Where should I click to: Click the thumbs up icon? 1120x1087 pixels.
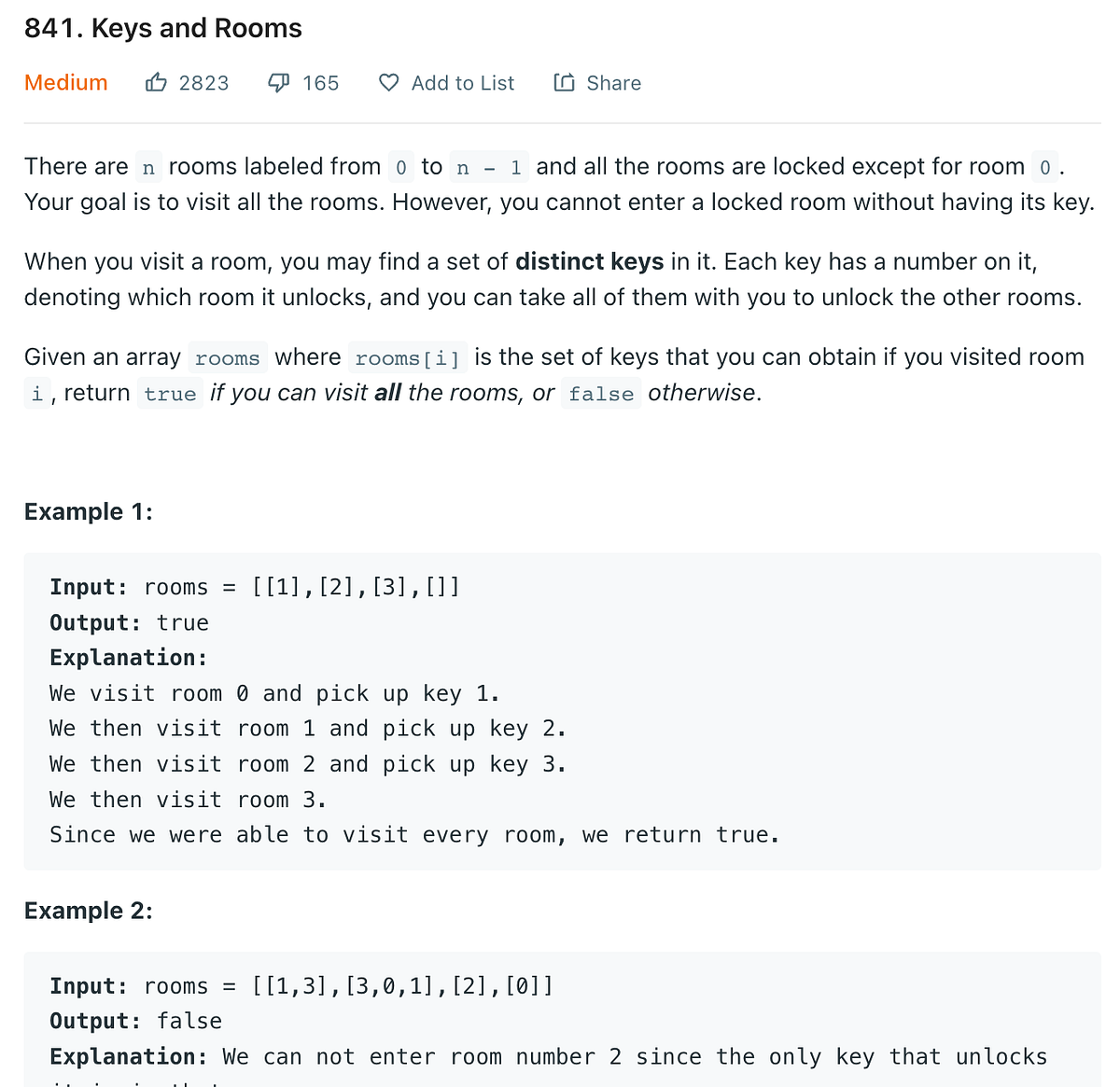click(x=157, y=82)
